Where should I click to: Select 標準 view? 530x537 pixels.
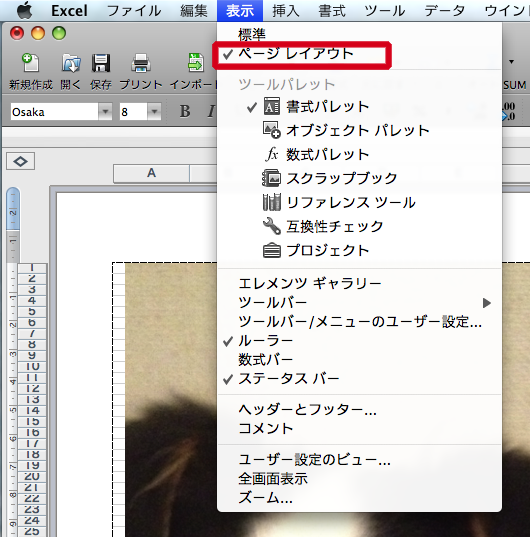pyautogui.click(x=359, y=34)
